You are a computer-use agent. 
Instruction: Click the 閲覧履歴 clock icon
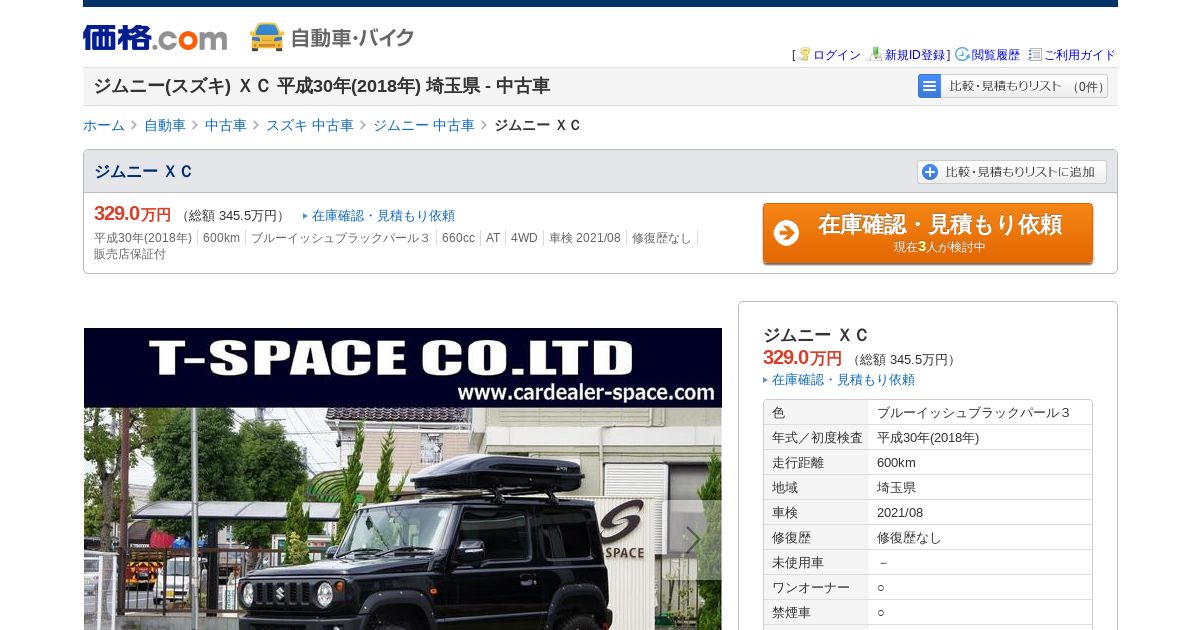point(962,54)
